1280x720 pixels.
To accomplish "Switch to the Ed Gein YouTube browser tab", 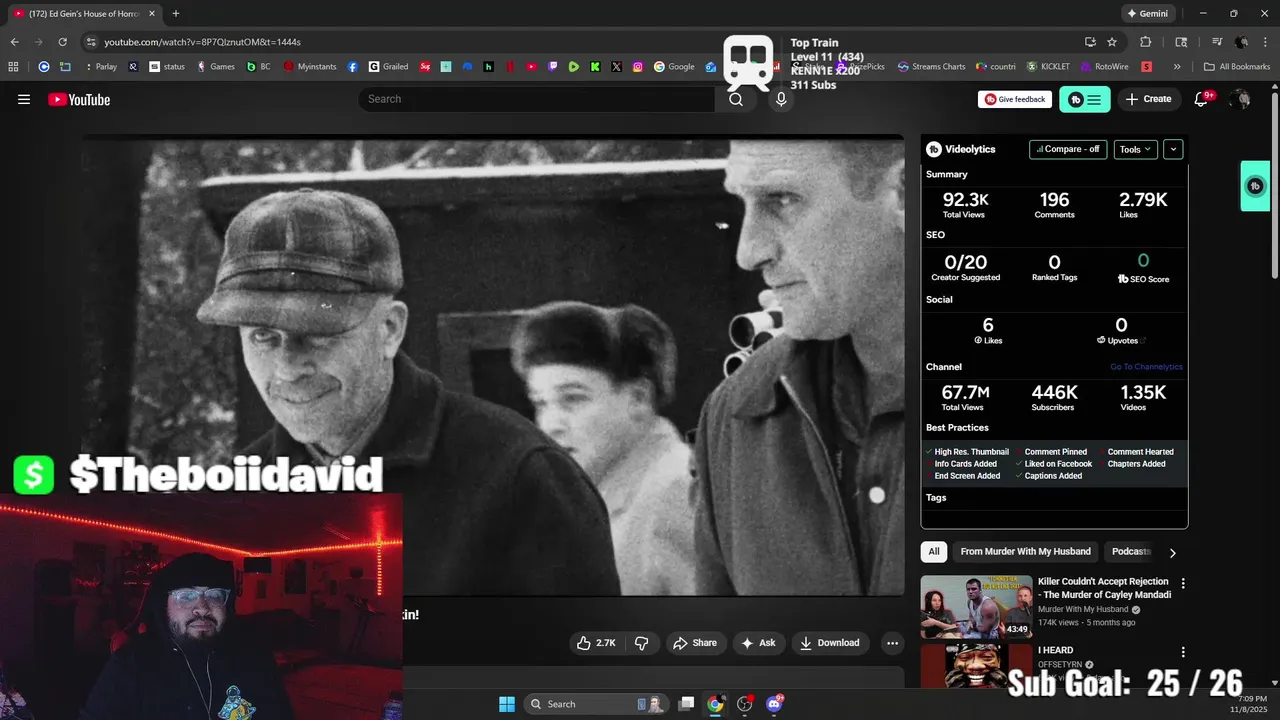I will [x=84, y=14].
